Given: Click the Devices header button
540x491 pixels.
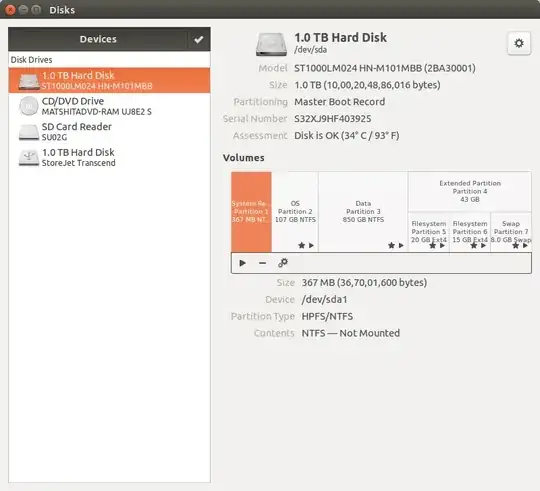Looking at the screenshot, I should coord(98,39).
